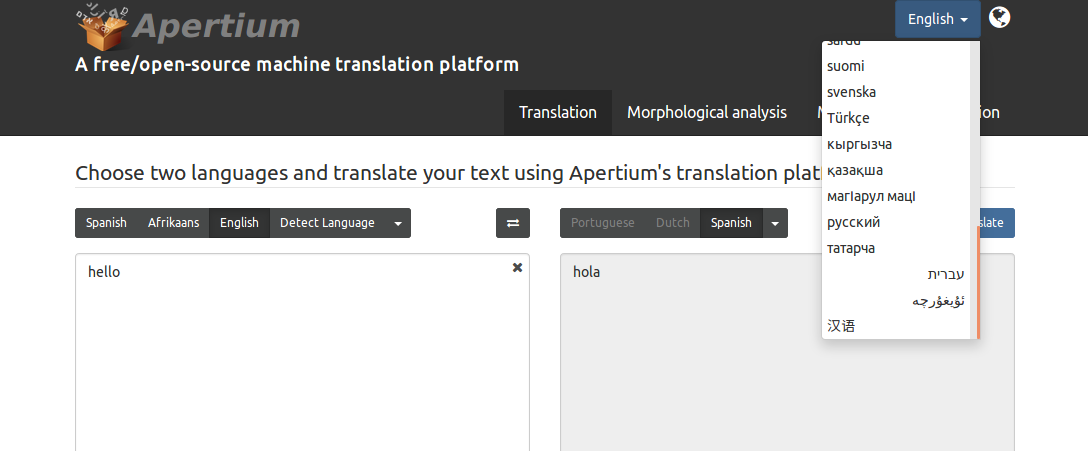Select Portuguese as target language
1088x451 pixels.
coord(602,223)
